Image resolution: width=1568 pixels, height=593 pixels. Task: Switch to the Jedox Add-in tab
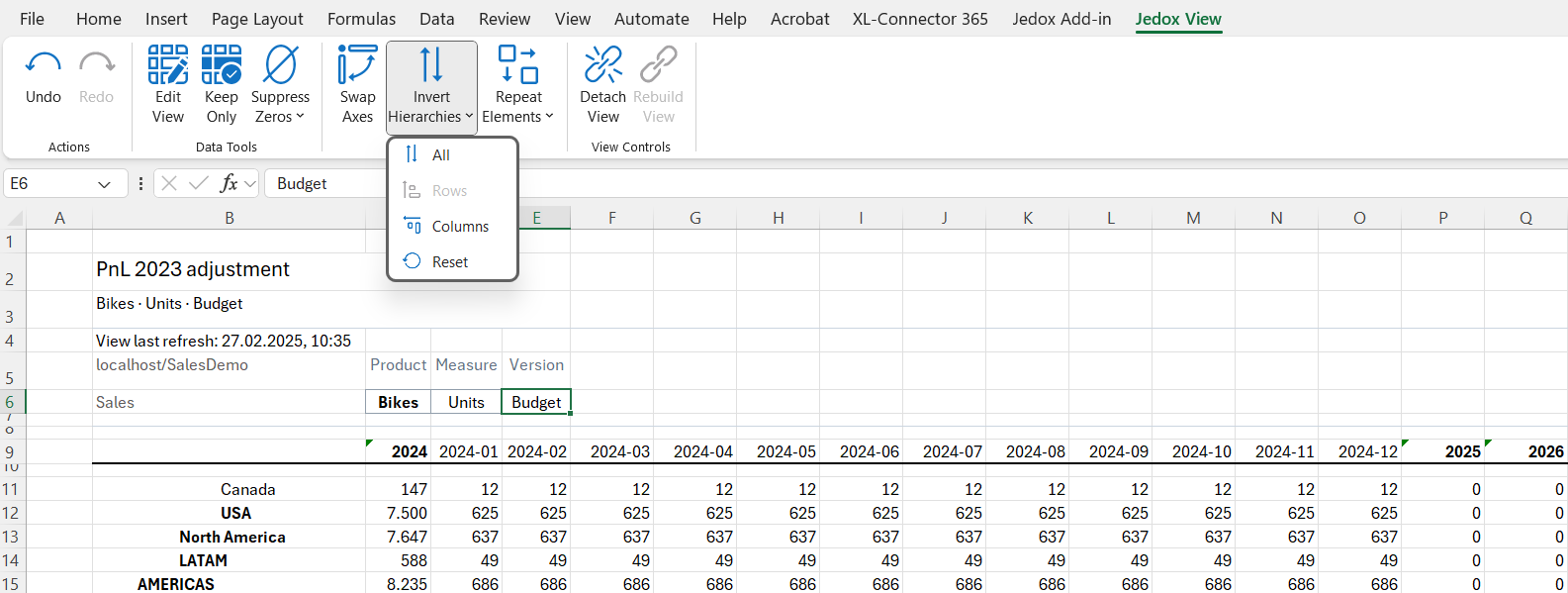click(1061, 19)
